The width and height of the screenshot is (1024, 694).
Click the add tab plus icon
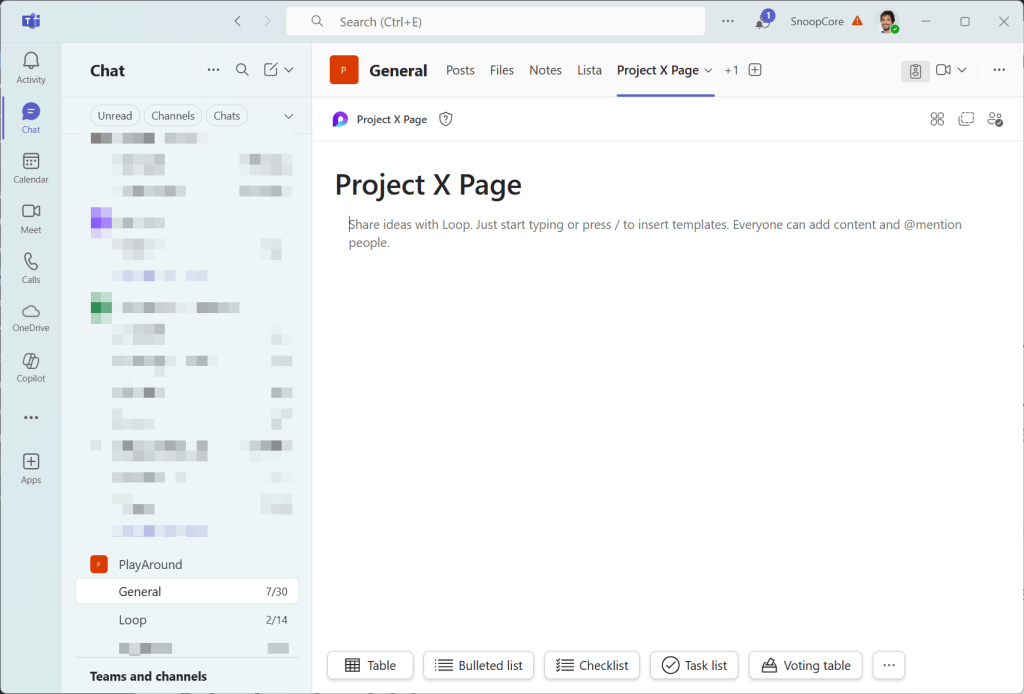[756, 70]
